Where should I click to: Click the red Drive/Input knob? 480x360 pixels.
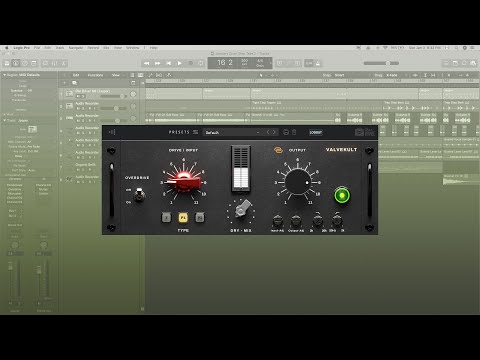(183, 182)
